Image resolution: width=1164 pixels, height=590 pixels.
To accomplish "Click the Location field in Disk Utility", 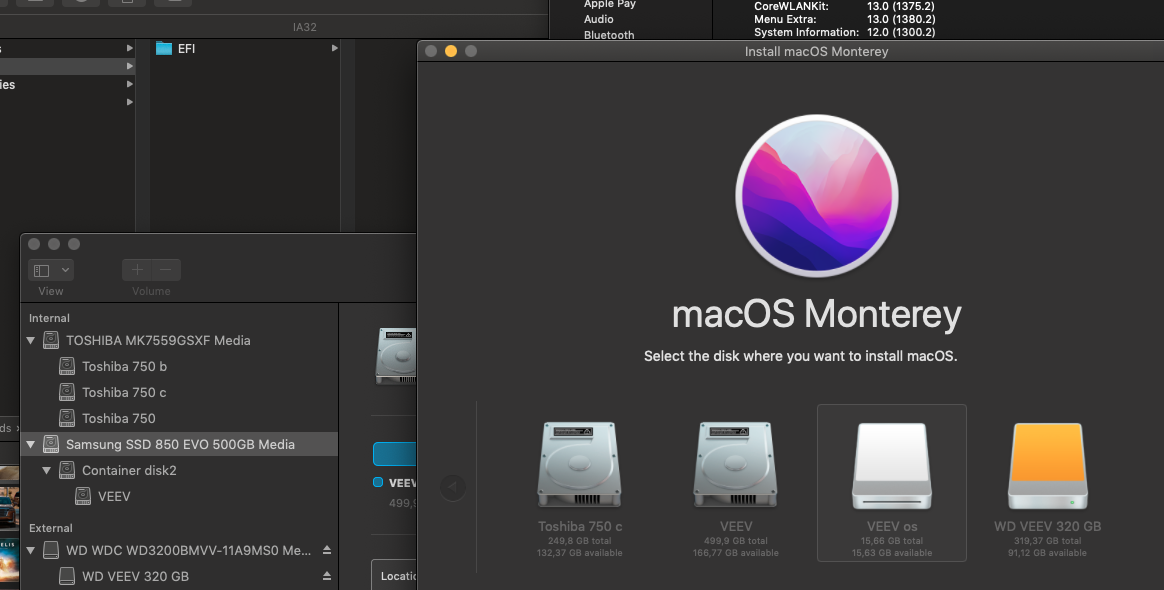I will (x=394, y=575).
